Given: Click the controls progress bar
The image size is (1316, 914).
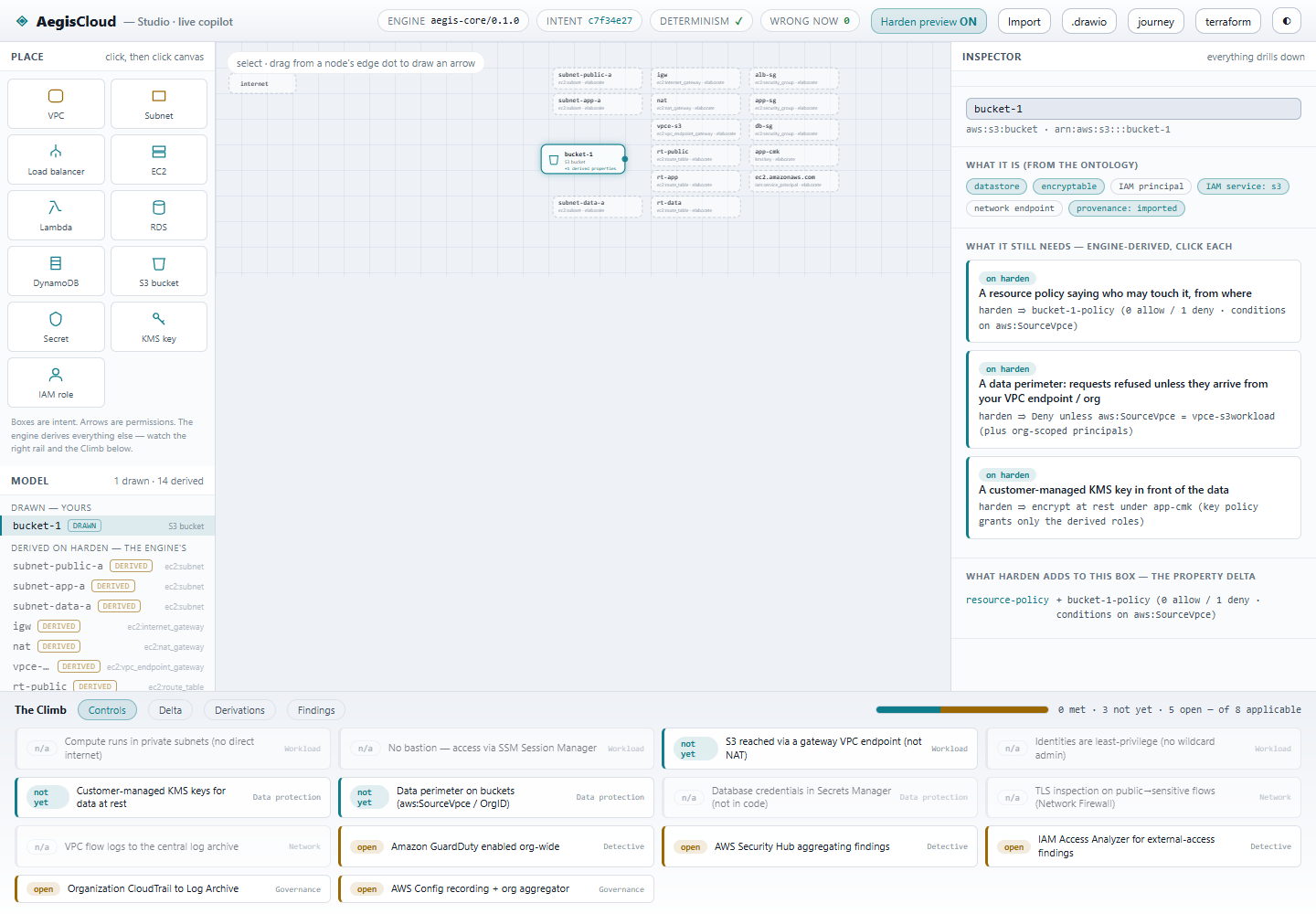Looking at the screenshot, I should (x=961, y=709).
